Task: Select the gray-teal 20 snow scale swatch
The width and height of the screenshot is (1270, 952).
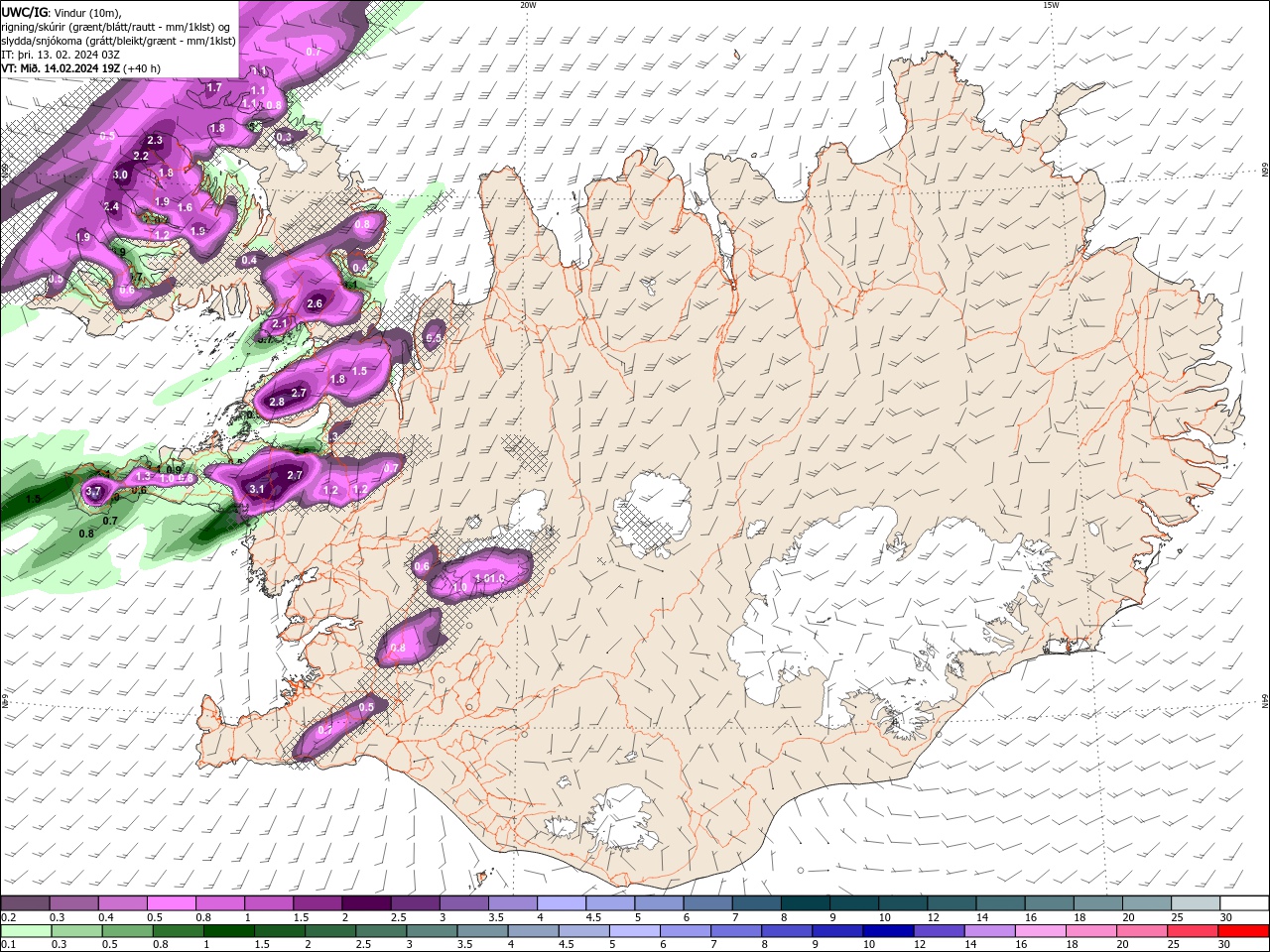Action: (x=1147, y=903)
